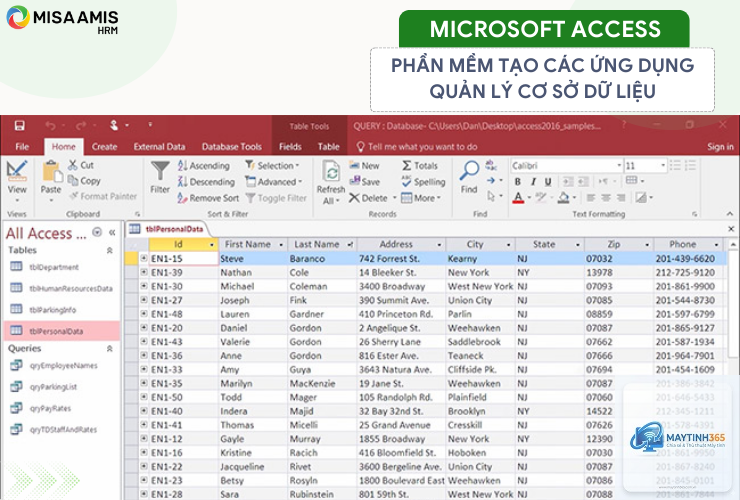Click the Find magnifier icon
This screenshot has height=500, width=740.
pos(469,171)
